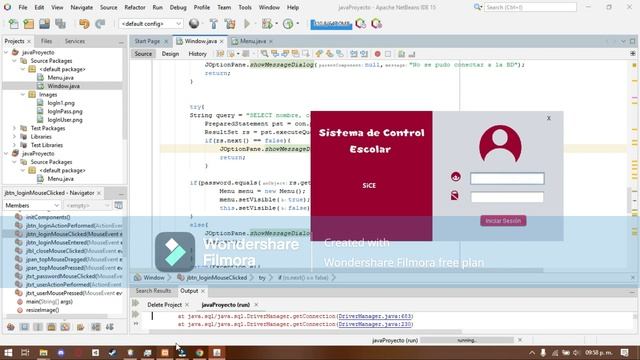This screenshot has height=360, width=640.
Task: Click the Run Project play icon
Action: tap(247, 24)
